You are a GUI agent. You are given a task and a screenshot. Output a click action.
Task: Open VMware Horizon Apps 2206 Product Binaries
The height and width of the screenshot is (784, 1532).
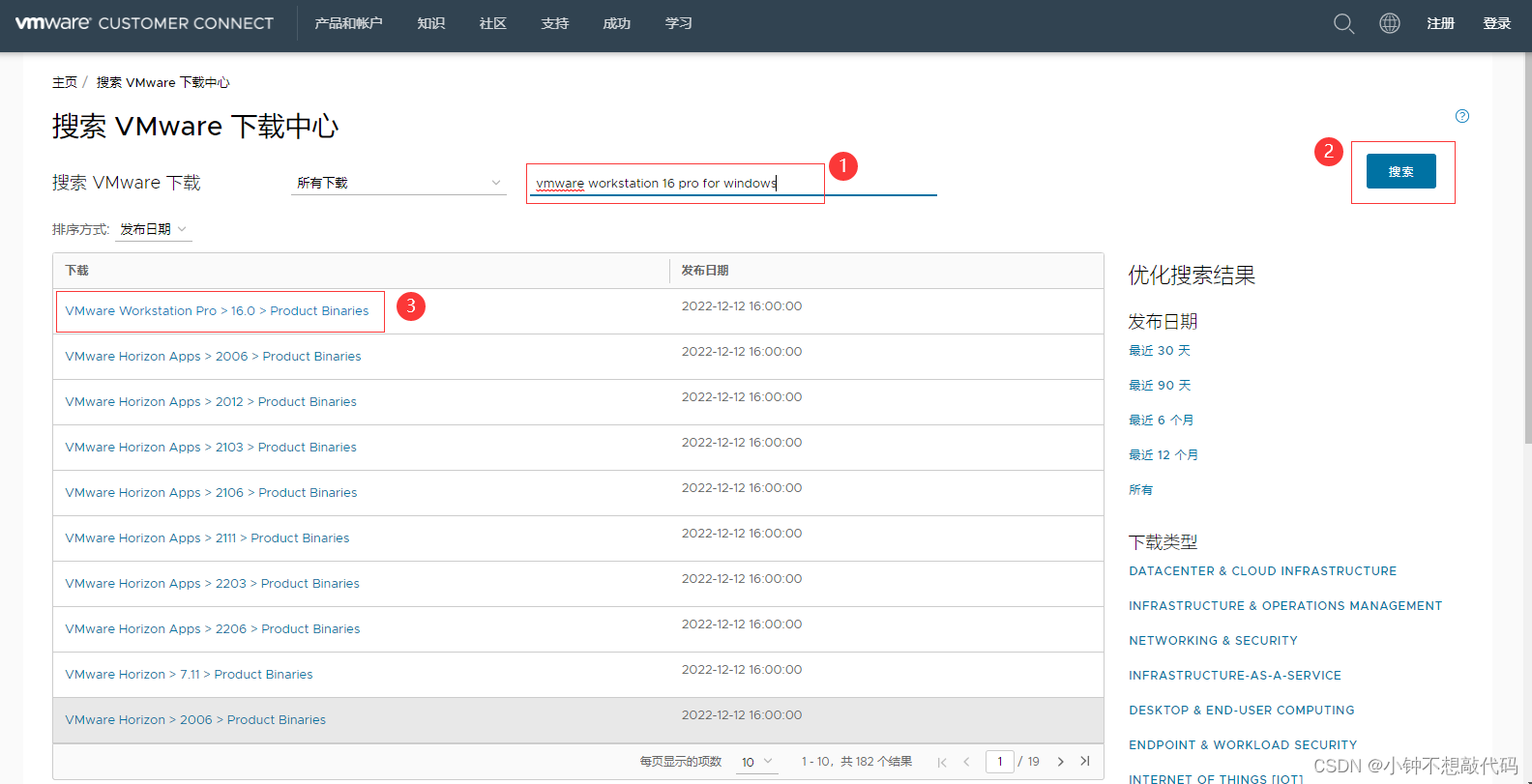coord(213,629)
